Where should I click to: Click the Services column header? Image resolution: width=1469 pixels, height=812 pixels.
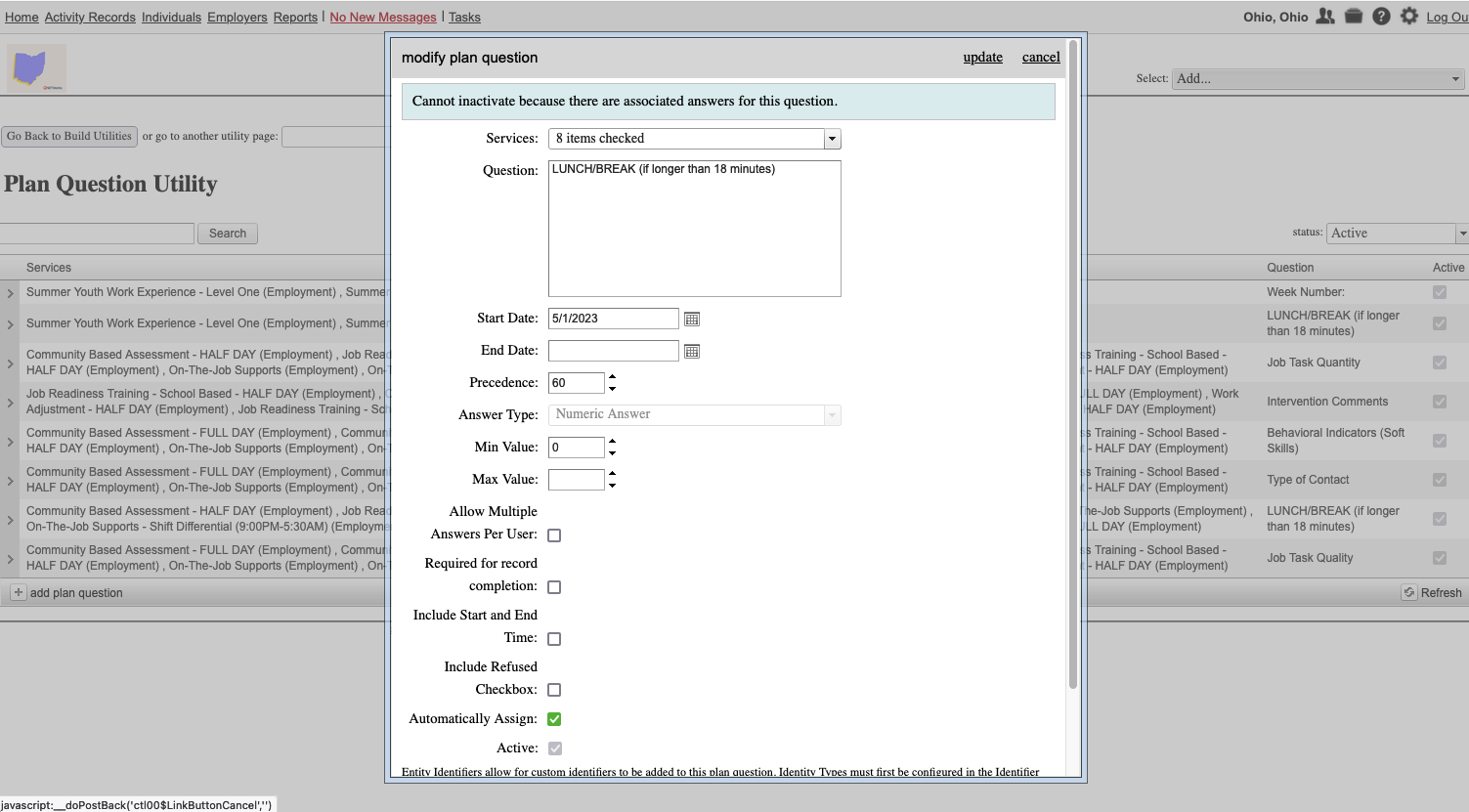tap(49, 268)
